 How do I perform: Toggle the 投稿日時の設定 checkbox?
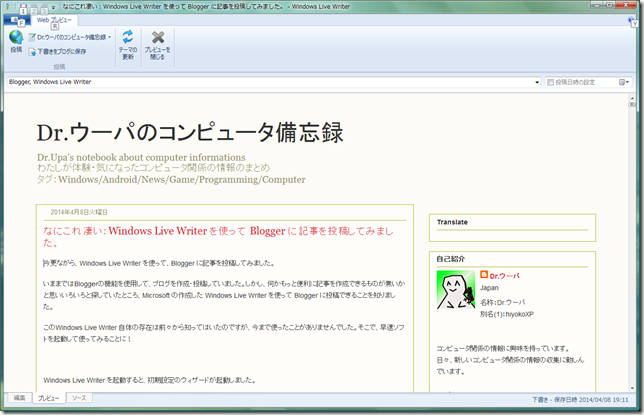coord(550,82)
